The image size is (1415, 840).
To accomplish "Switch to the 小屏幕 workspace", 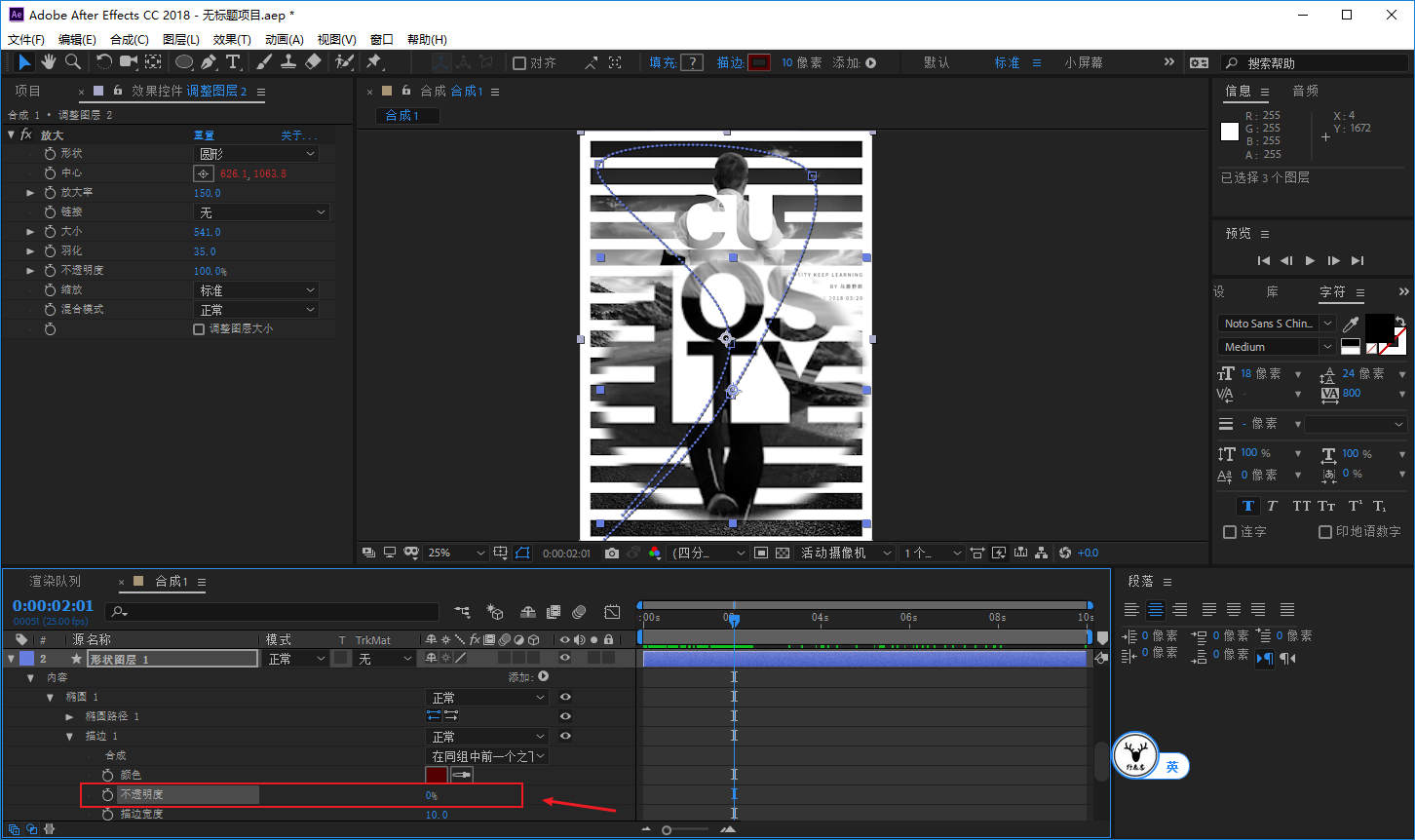I will tap(1084, 62).
